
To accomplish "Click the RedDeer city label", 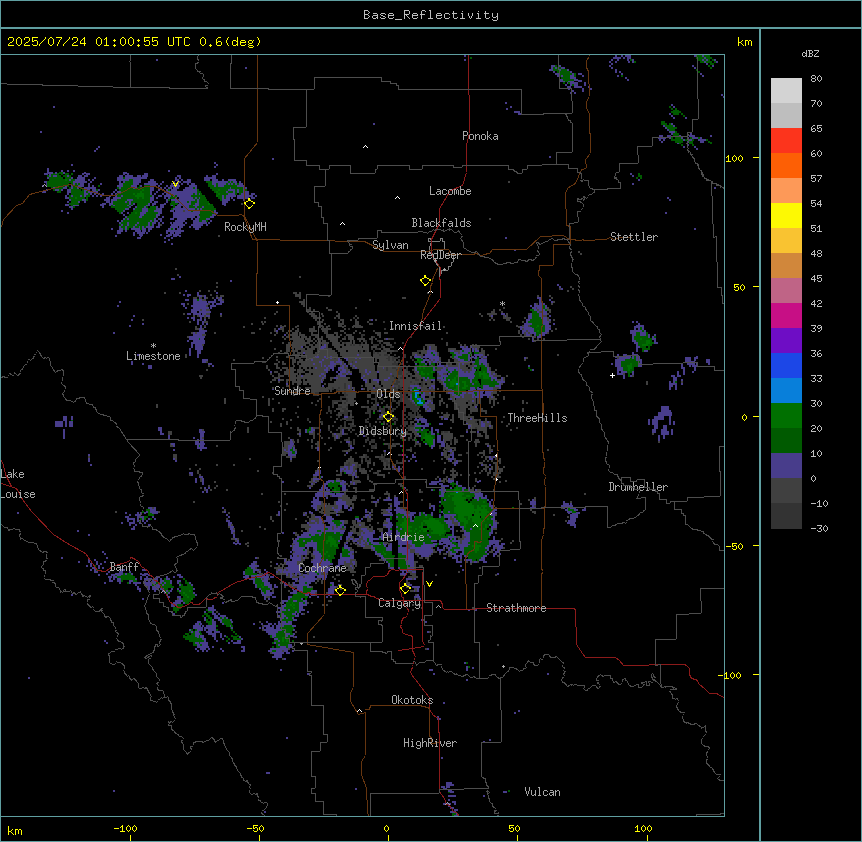I will [440, 255].
